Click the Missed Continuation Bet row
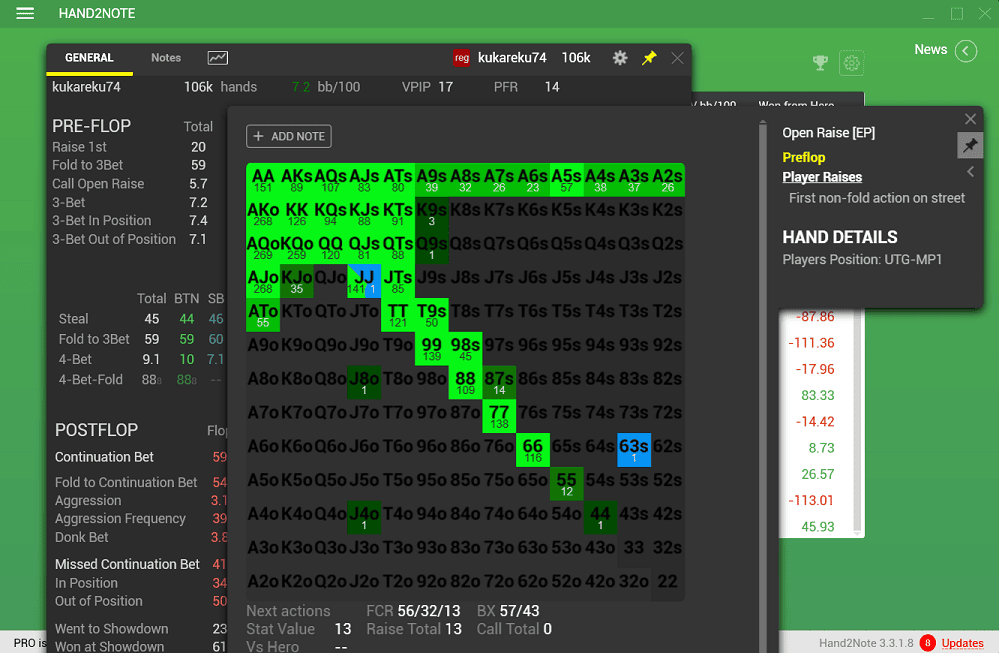 click(140, 564)
